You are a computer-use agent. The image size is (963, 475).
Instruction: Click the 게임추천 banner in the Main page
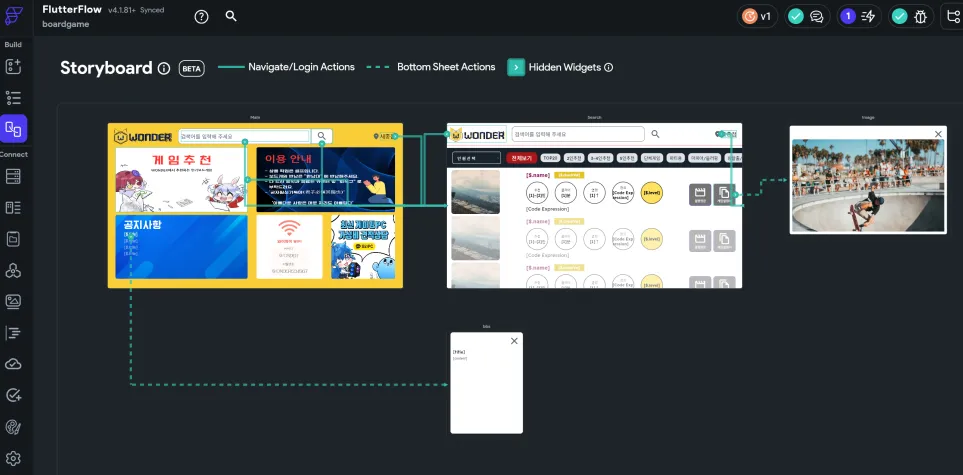point(181,180)
